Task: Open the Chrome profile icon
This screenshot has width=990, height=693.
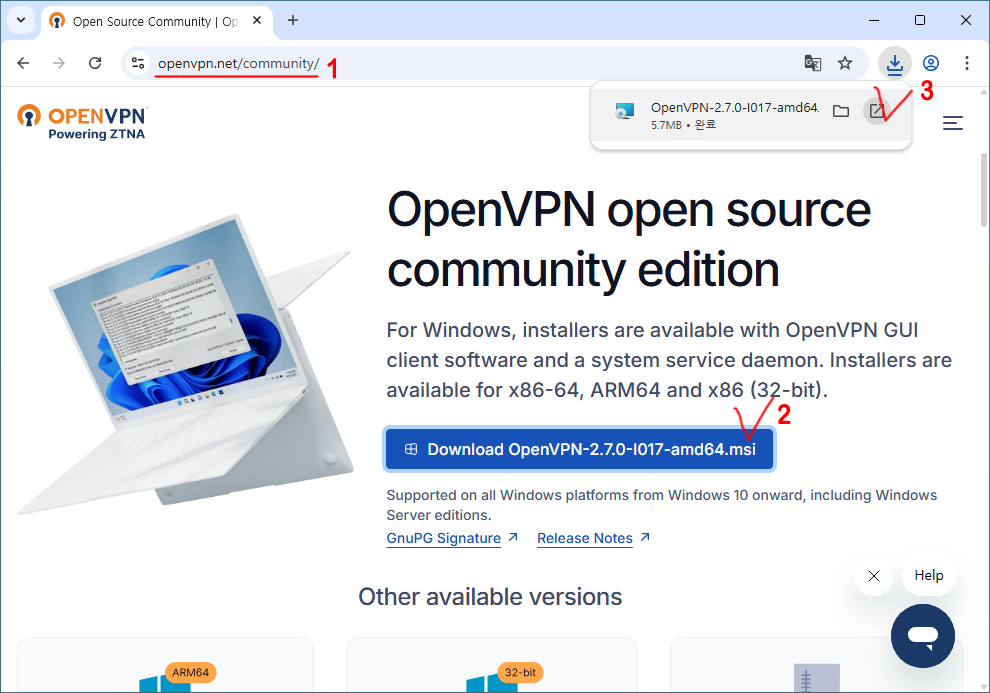Action: point(931,63)
